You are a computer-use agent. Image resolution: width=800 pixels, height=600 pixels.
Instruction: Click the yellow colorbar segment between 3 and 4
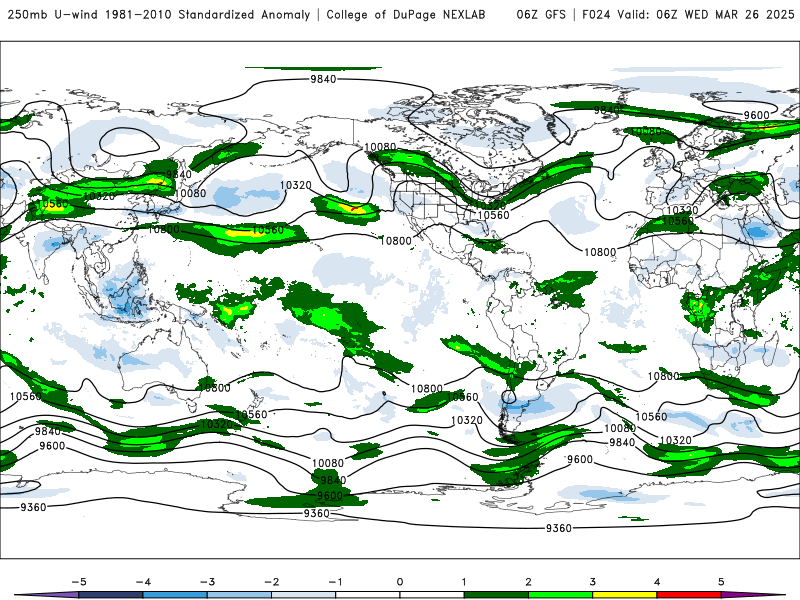pyautogui.click(x=624, y=595)
